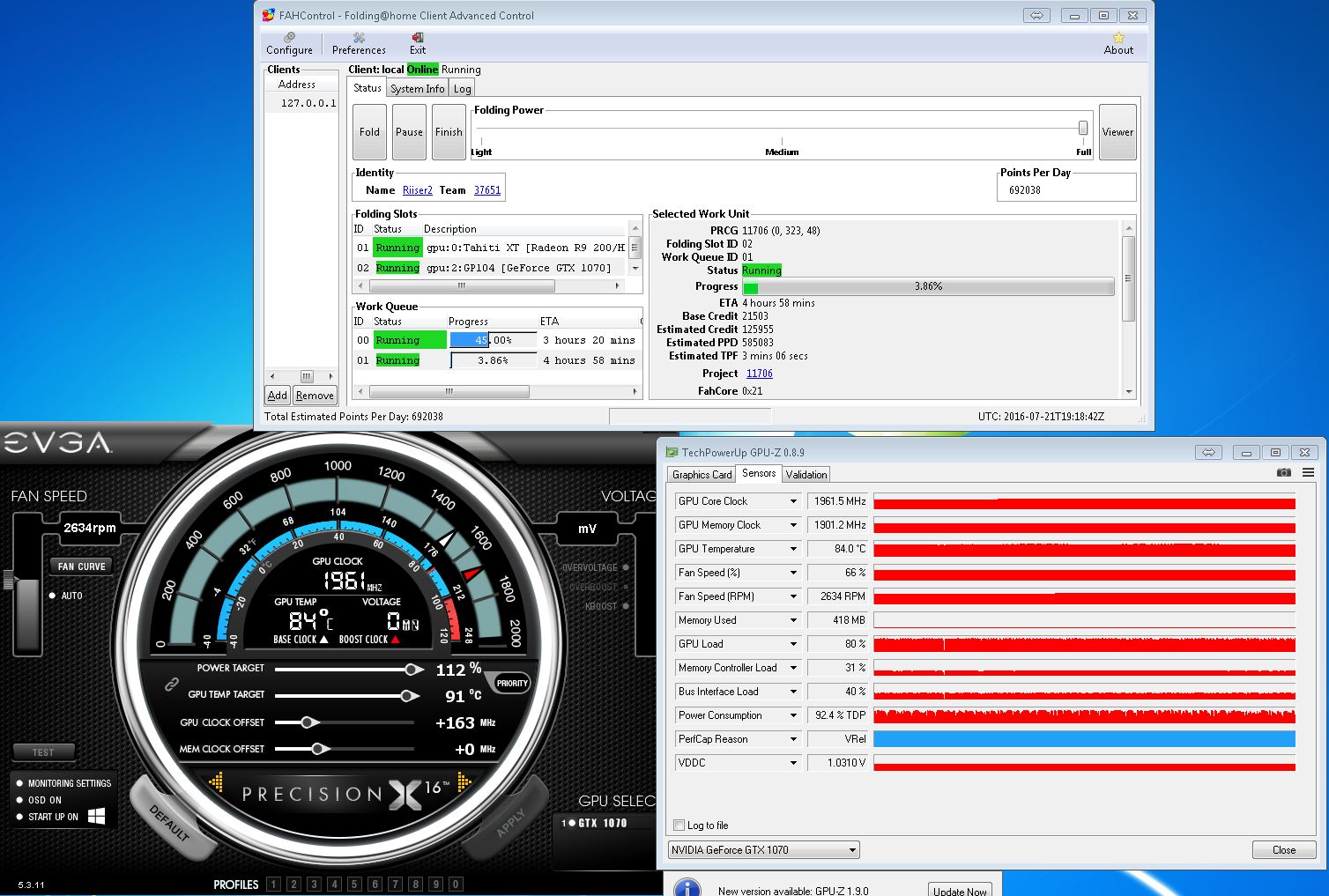Image resolution: width=1329 pixels, height=896 pixels.
Task: Open the About star icon in FAHControl
Action: click(x=1118, y=38)
